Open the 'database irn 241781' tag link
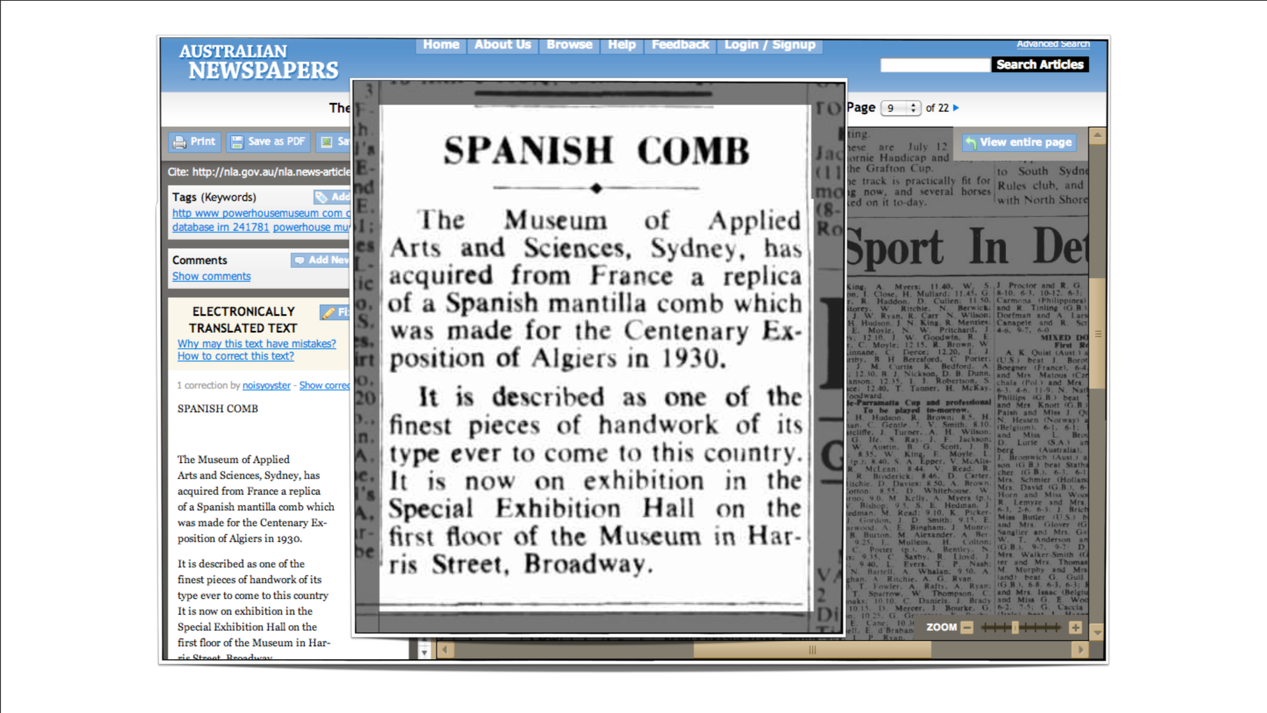The height and width of the screenshot is (713, 1267). click(220, 227)
